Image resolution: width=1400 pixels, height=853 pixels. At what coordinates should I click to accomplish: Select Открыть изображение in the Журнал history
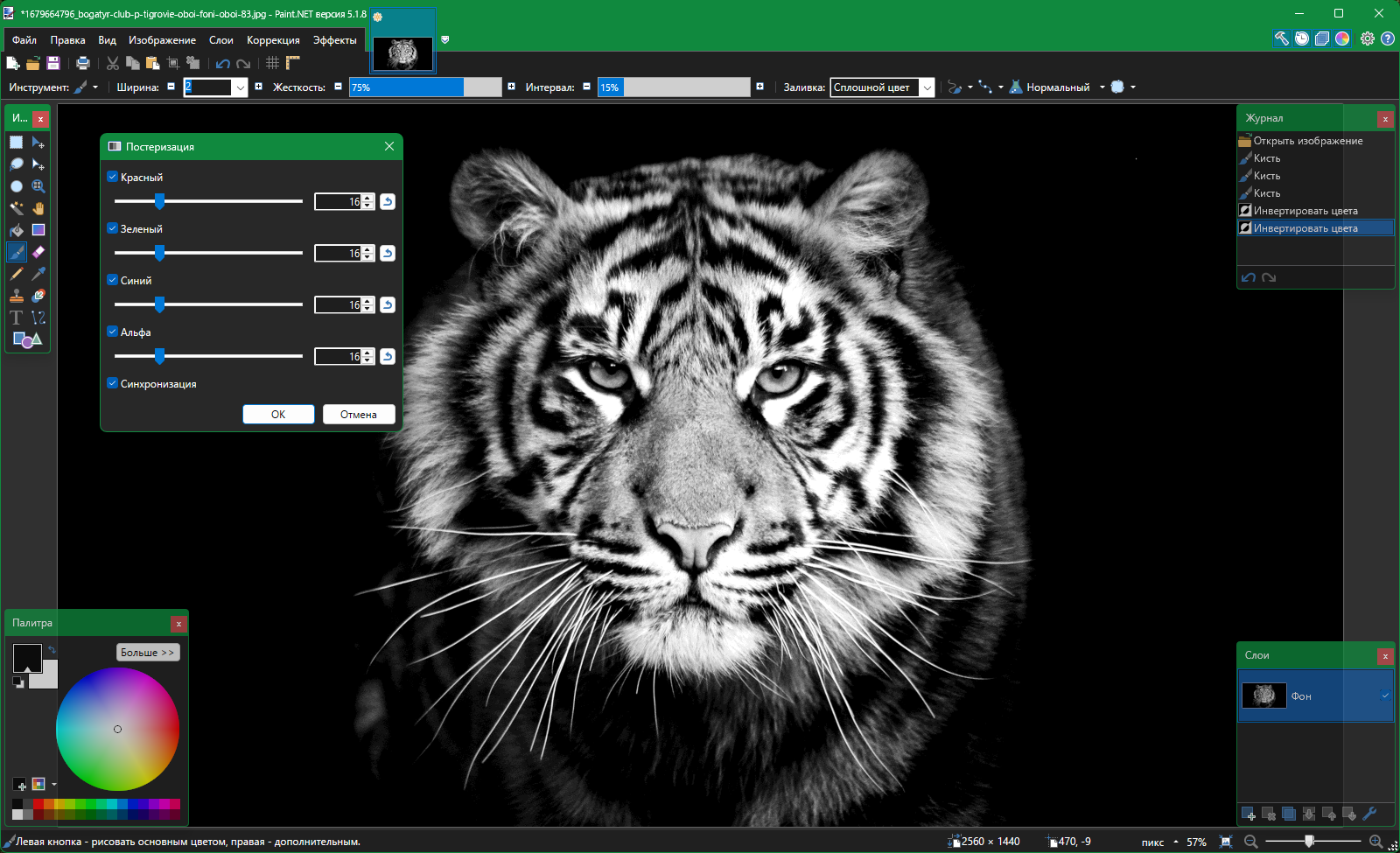tap(1307, 141)
